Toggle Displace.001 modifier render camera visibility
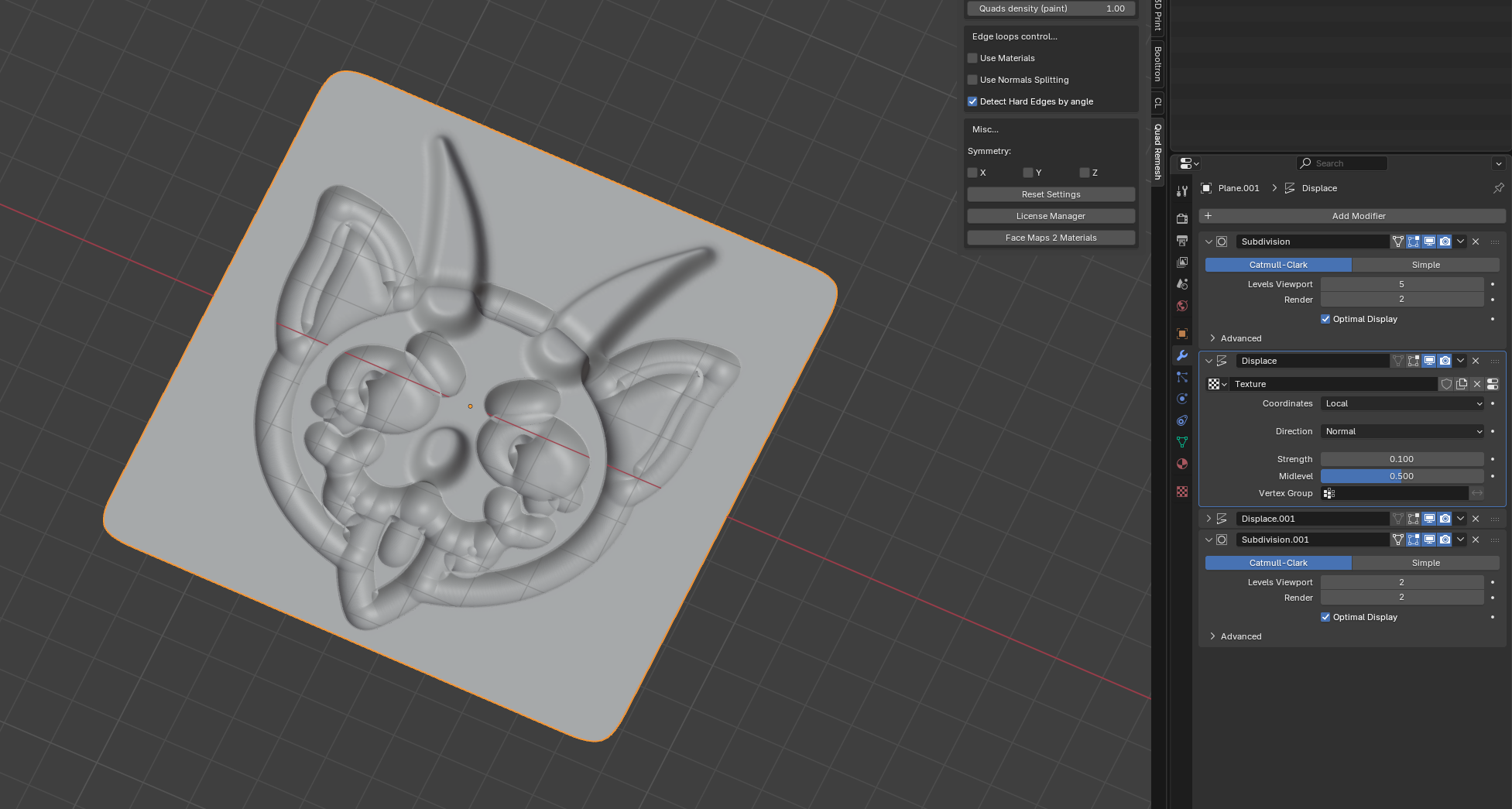This screenshot has width=1512, height=809. pyautogui.click(x=1445, y=519)
